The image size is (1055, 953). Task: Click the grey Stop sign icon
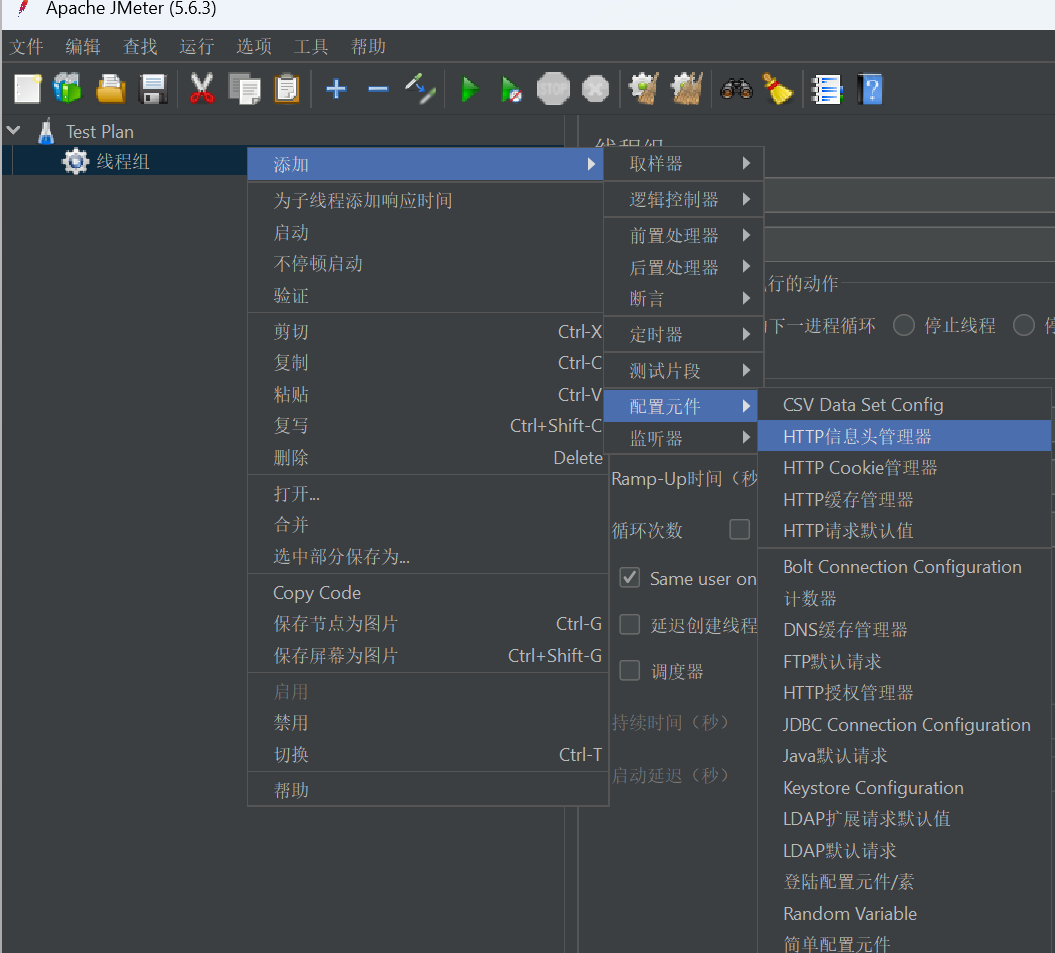553,88
